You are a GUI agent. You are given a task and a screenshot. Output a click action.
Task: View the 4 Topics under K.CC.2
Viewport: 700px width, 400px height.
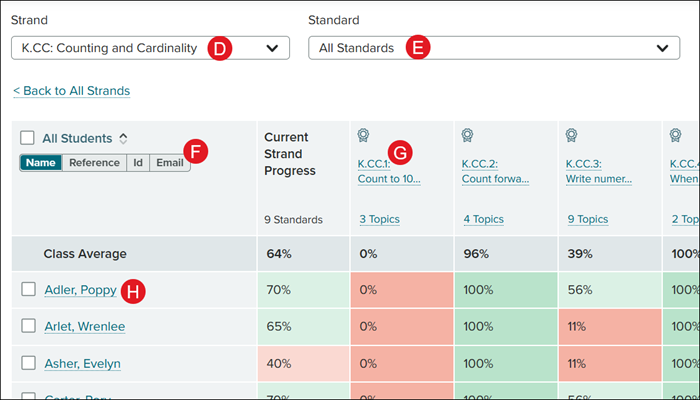[483, 219]
